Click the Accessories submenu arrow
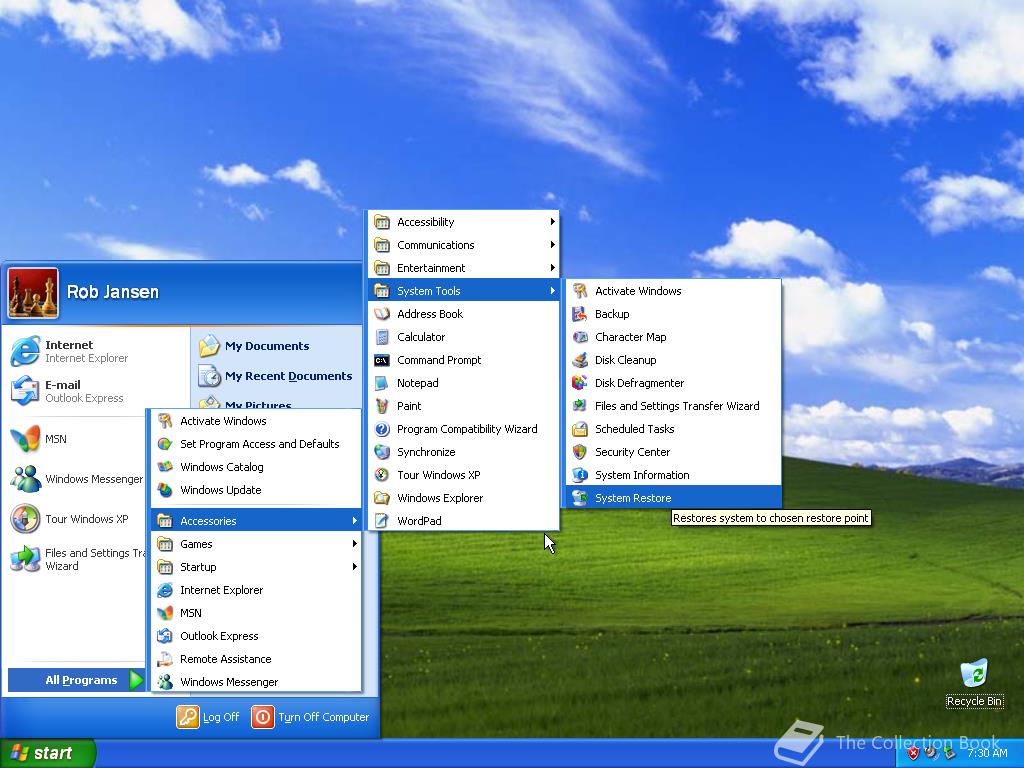The height and width of the screenshot is (768, 1024). (x=355, y=521)
